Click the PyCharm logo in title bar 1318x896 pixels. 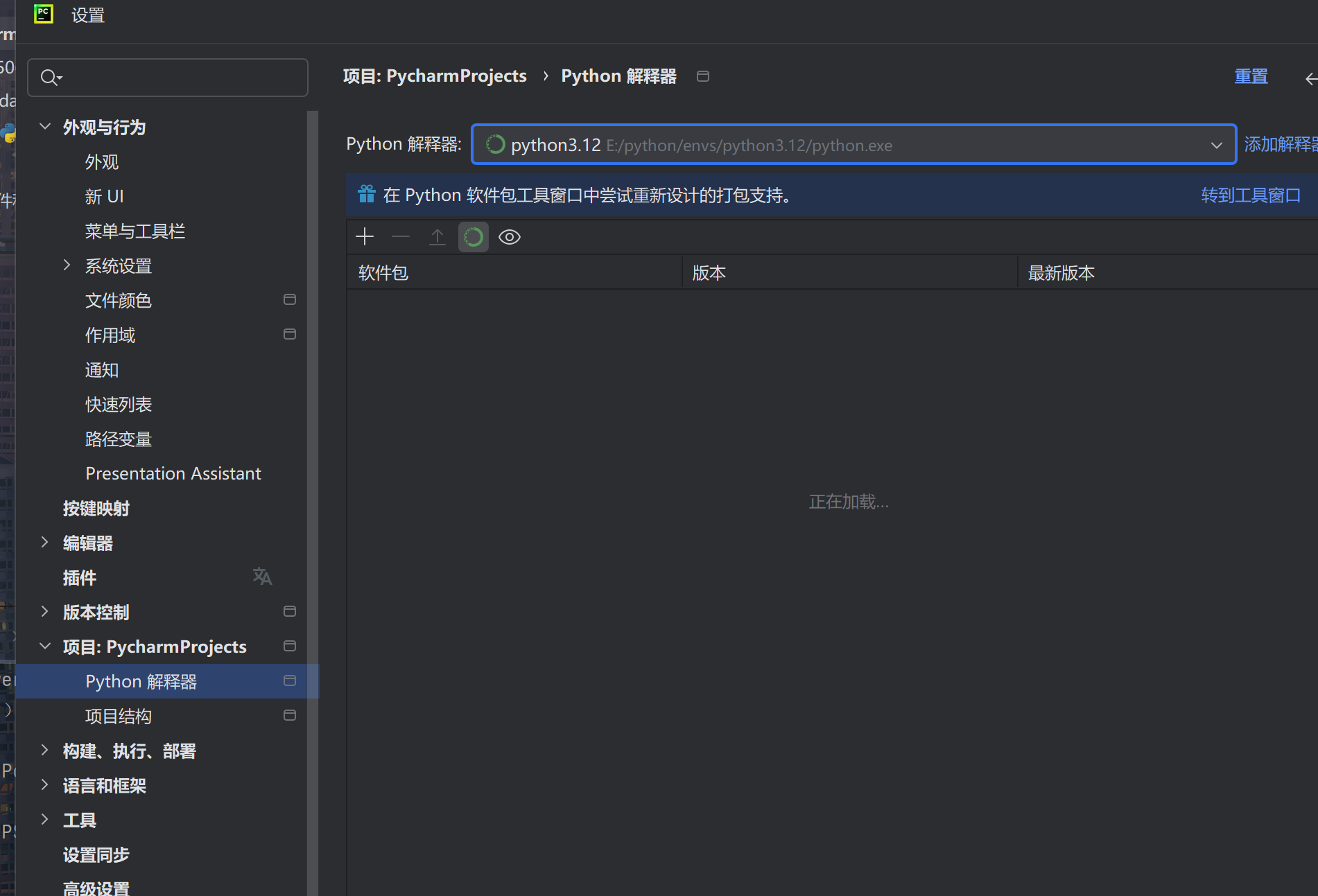[44, 14]
